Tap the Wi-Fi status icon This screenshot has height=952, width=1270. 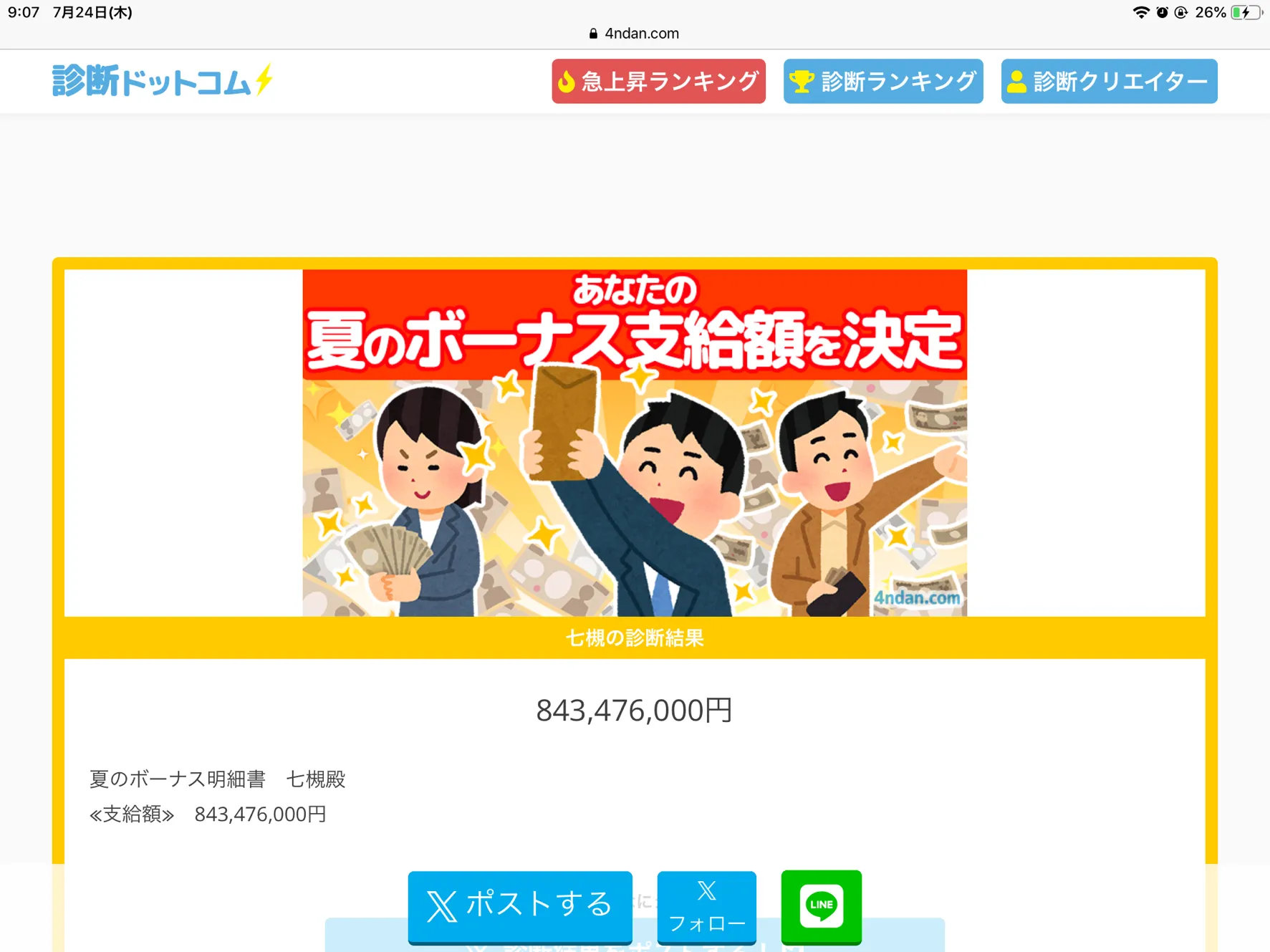pyautogui.click(x=1140, y=12)
